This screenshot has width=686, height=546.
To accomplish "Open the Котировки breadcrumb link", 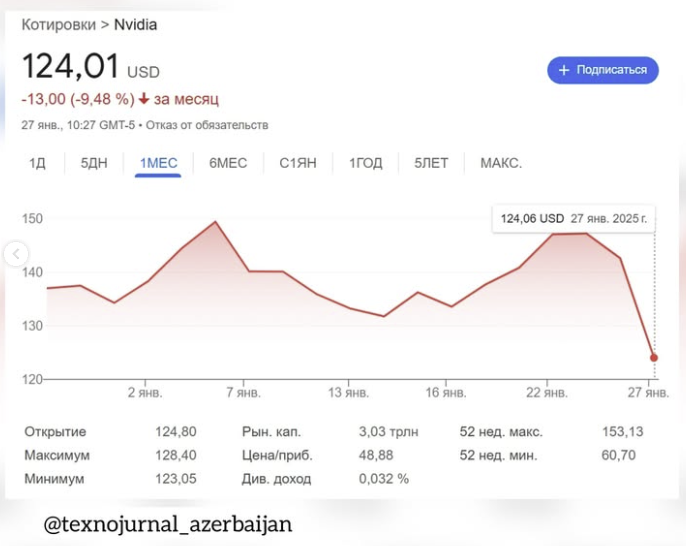I will point(59,24).
